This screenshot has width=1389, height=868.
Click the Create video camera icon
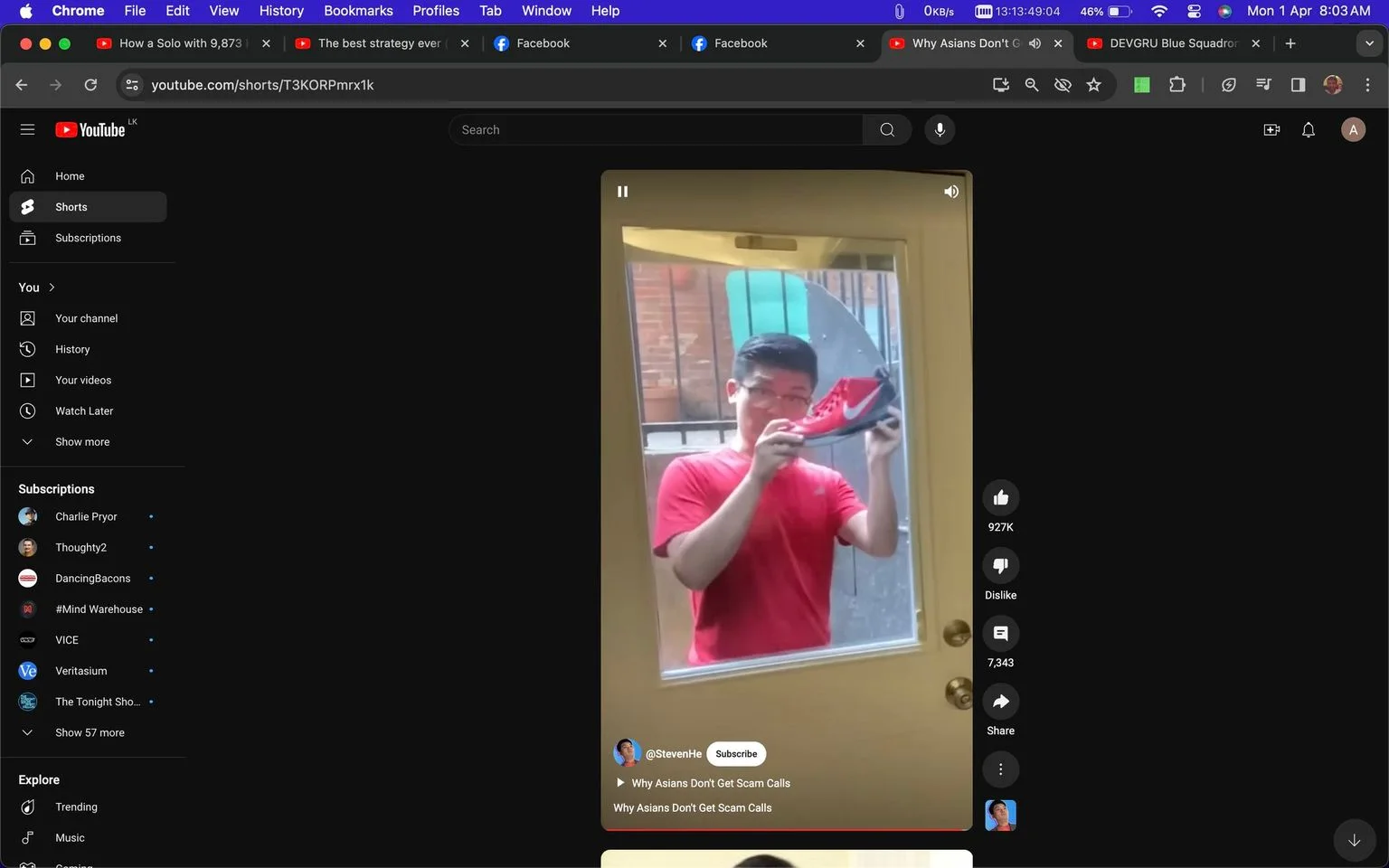coord(1271,130)
